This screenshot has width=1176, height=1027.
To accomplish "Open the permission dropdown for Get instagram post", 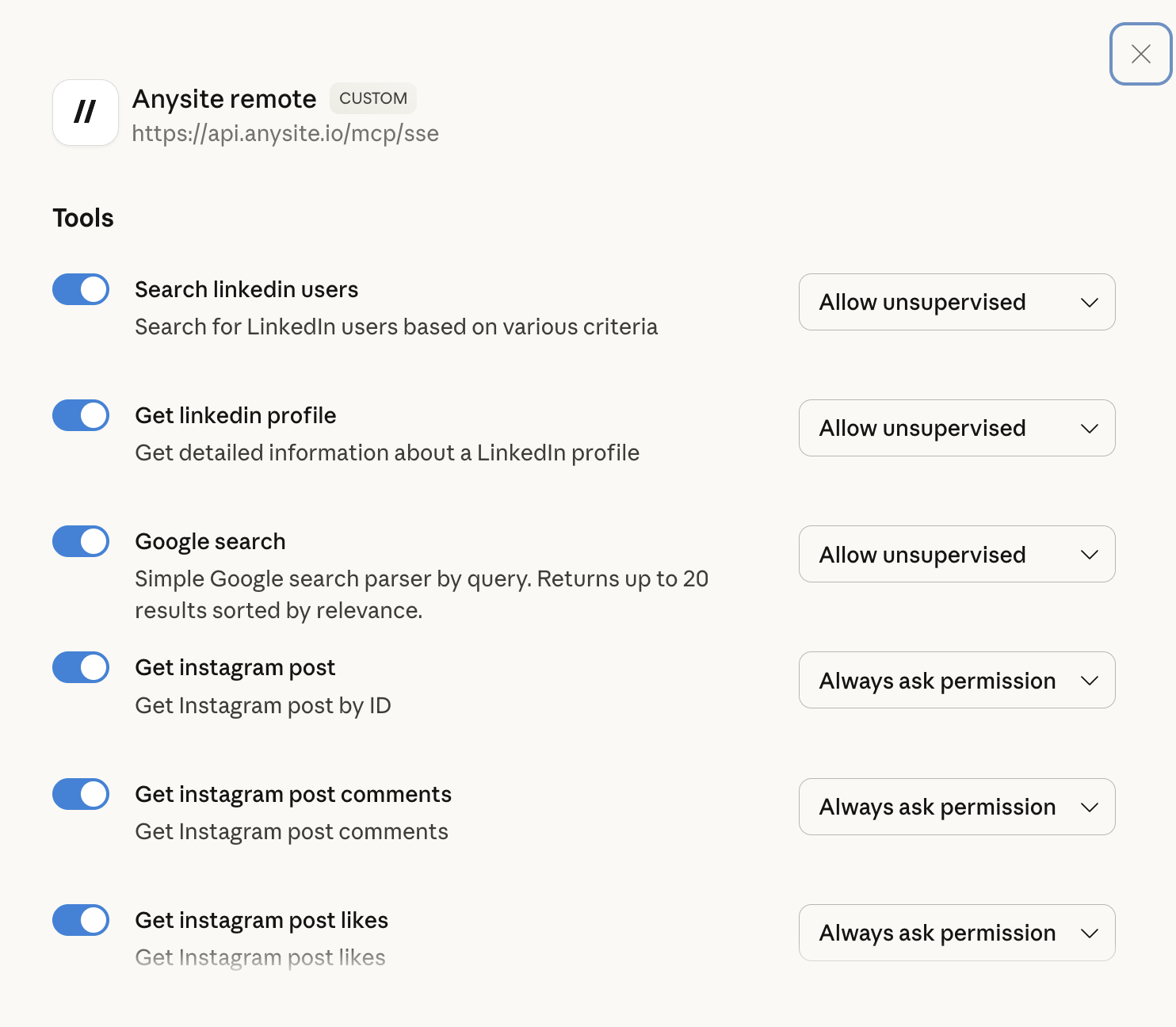I will point(956,680).
